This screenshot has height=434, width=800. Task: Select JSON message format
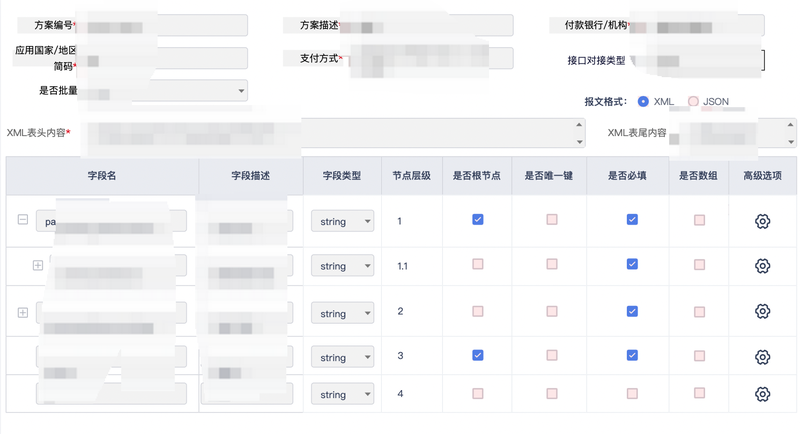693,101
